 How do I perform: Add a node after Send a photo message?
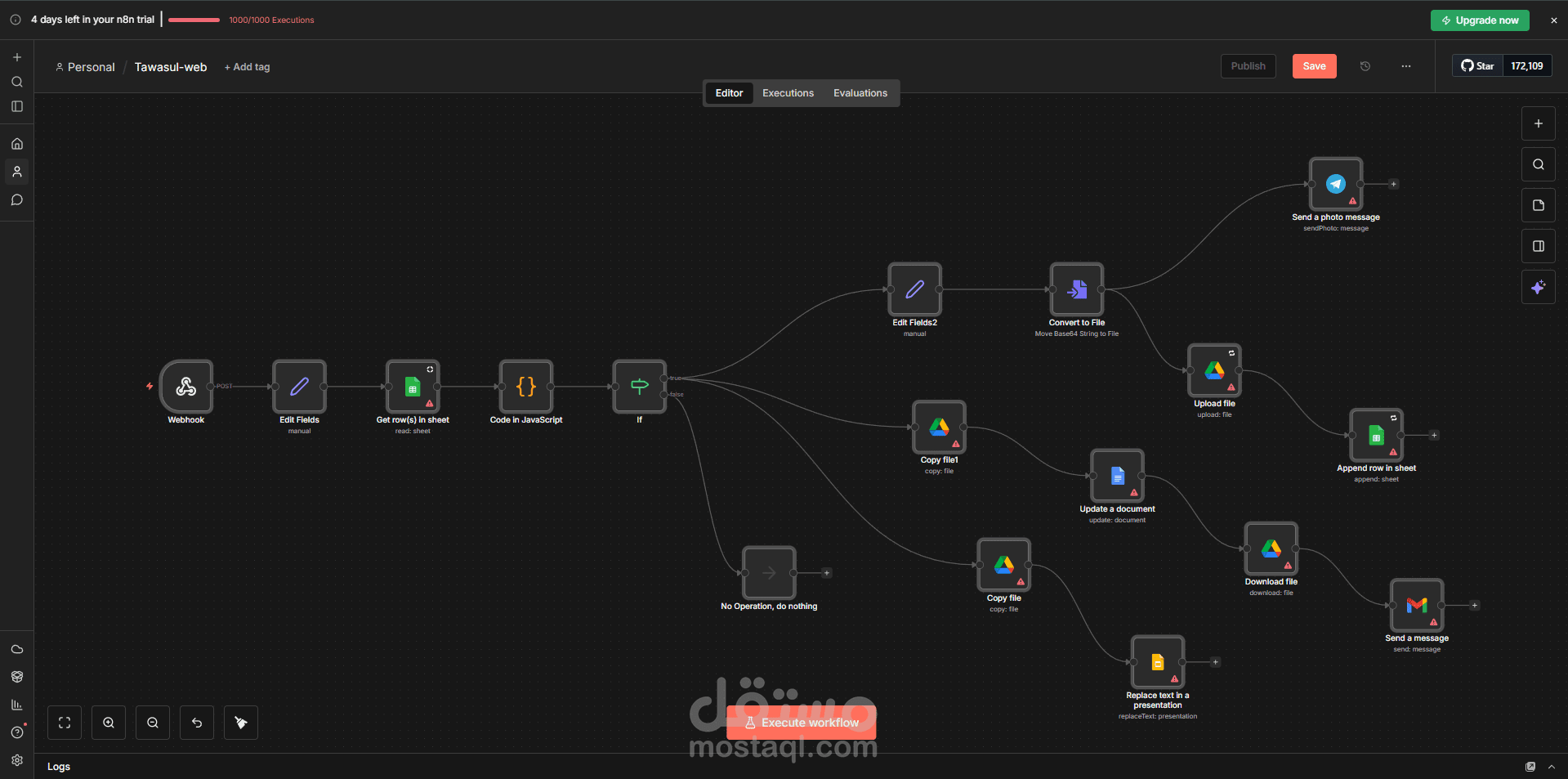1394,184
